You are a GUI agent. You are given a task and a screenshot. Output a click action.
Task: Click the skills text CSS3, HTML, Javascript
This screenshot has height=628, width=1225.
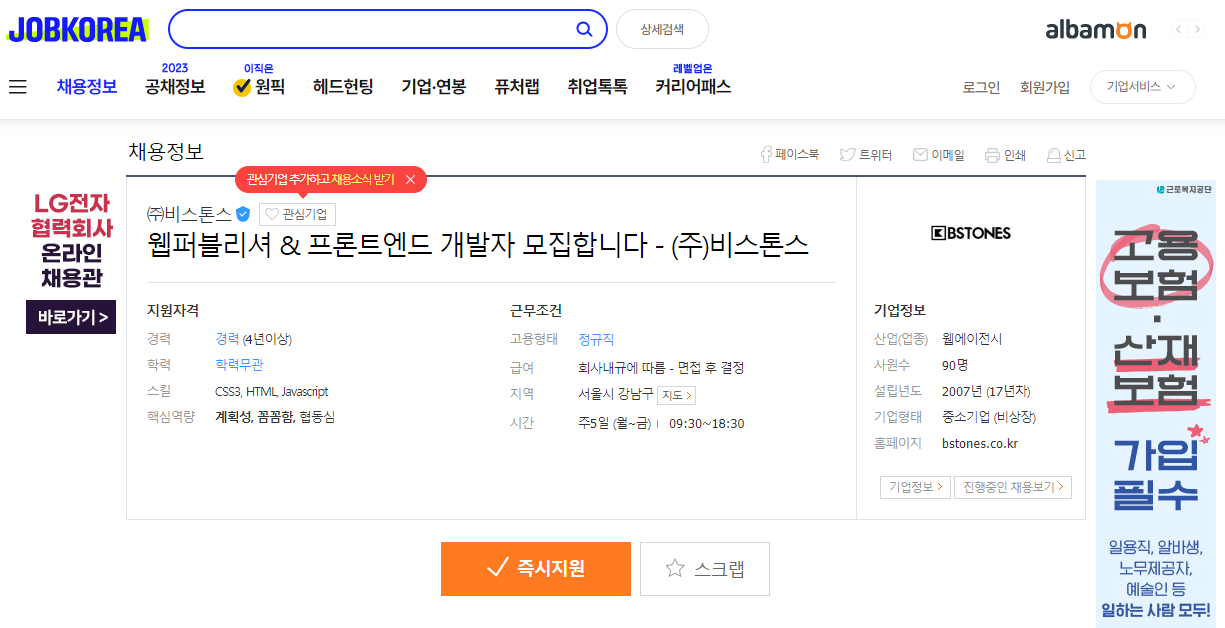click(271, 392)
